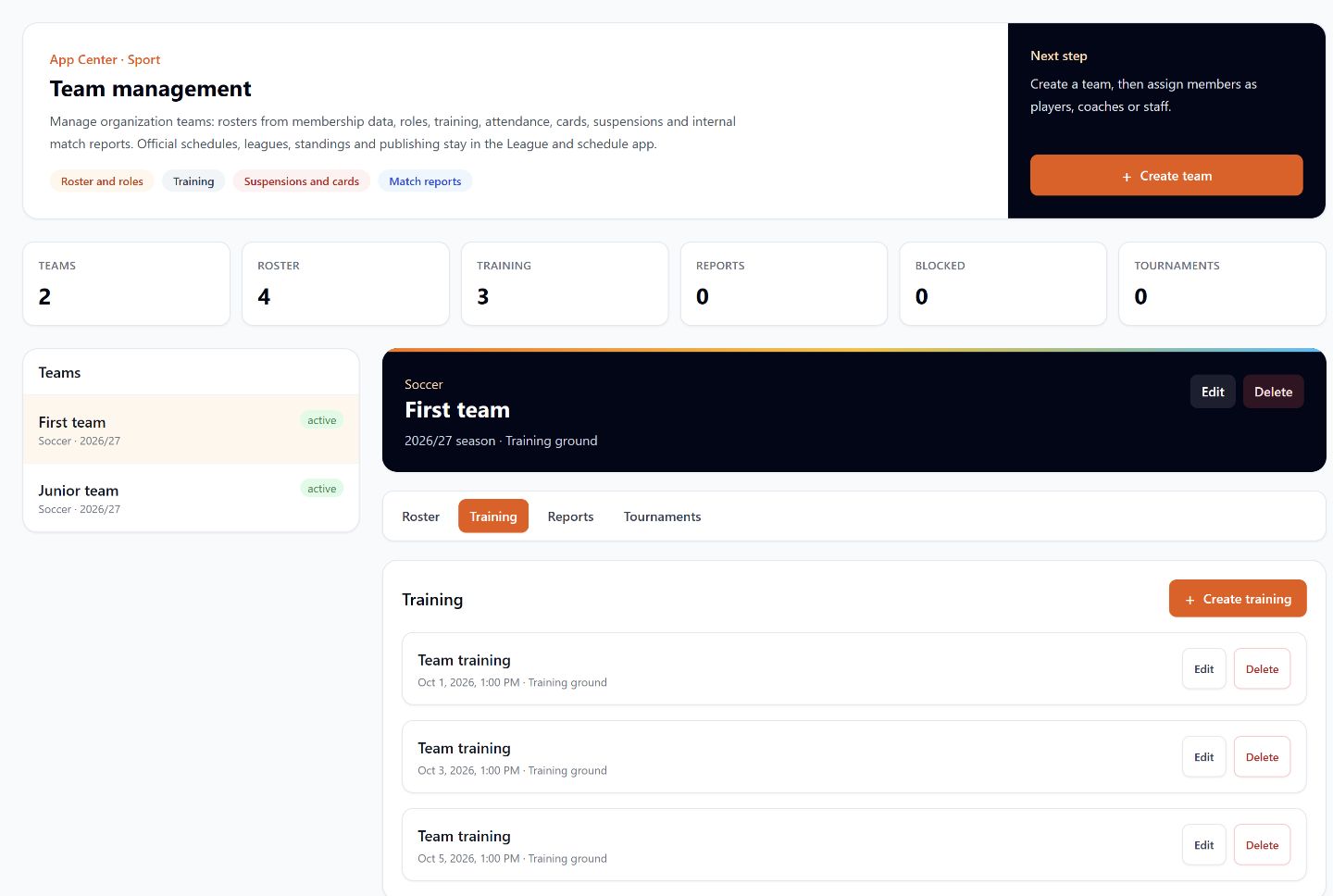This screenshot has height=896, width=1333.
Task: Edit the Oct 1 team training
Action: [x=1203, y=669]
